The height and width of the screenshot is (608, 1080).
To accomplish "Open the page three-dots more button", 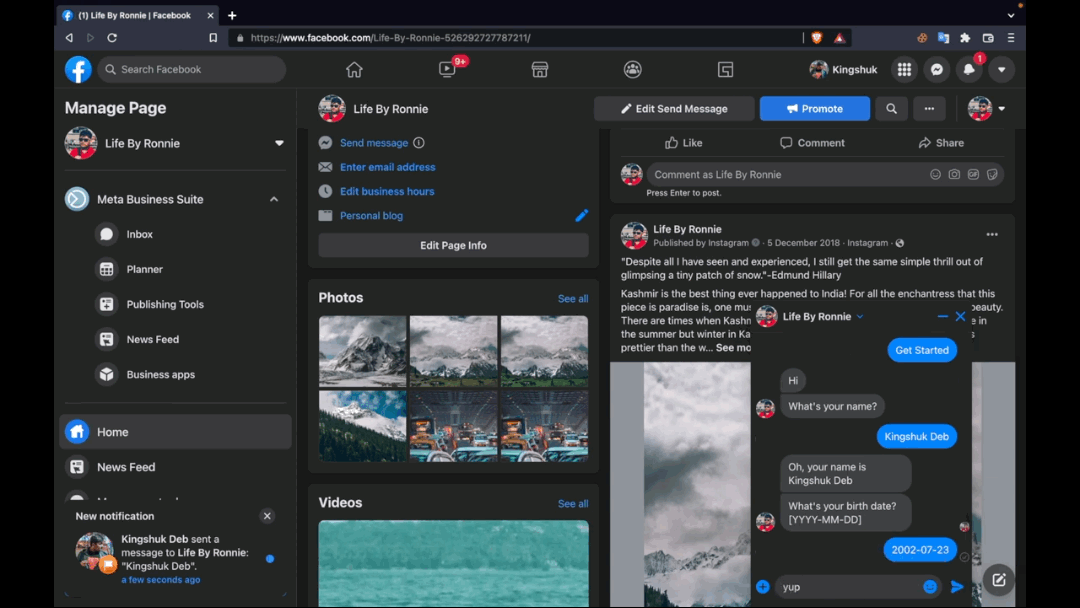I will (x=929, y=109).
